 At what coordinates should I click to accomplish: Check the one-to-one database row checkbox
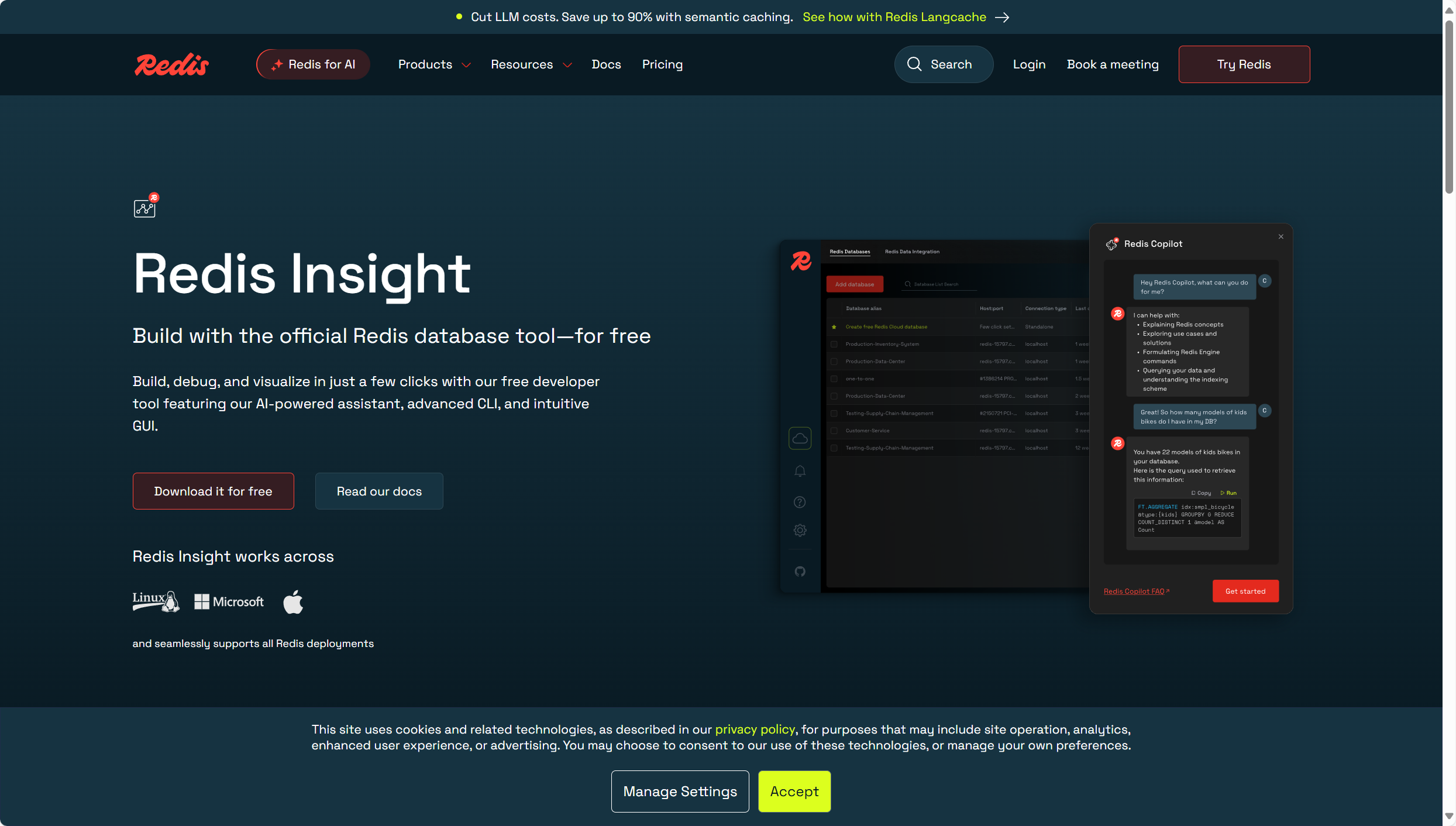[x=834, y=379]
